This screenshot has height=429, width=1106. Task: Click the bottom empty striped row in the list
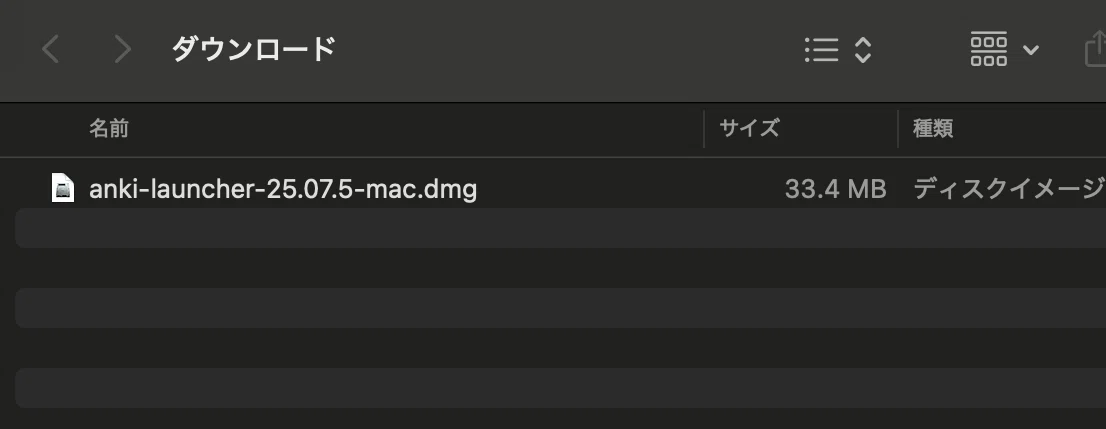pos(561,387)
